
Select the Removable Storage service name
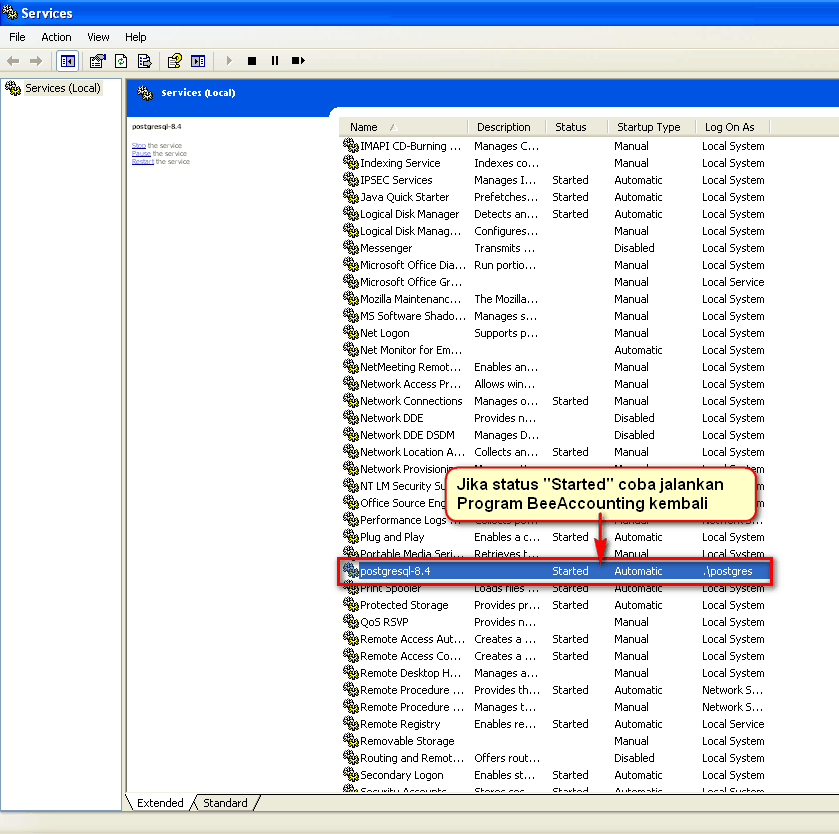point(407,741)
